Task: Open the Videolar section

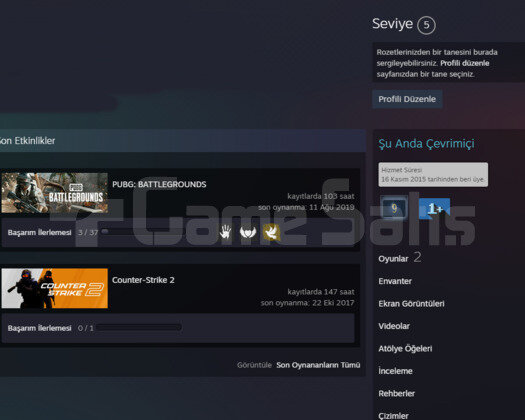Action: pos(394,326)
